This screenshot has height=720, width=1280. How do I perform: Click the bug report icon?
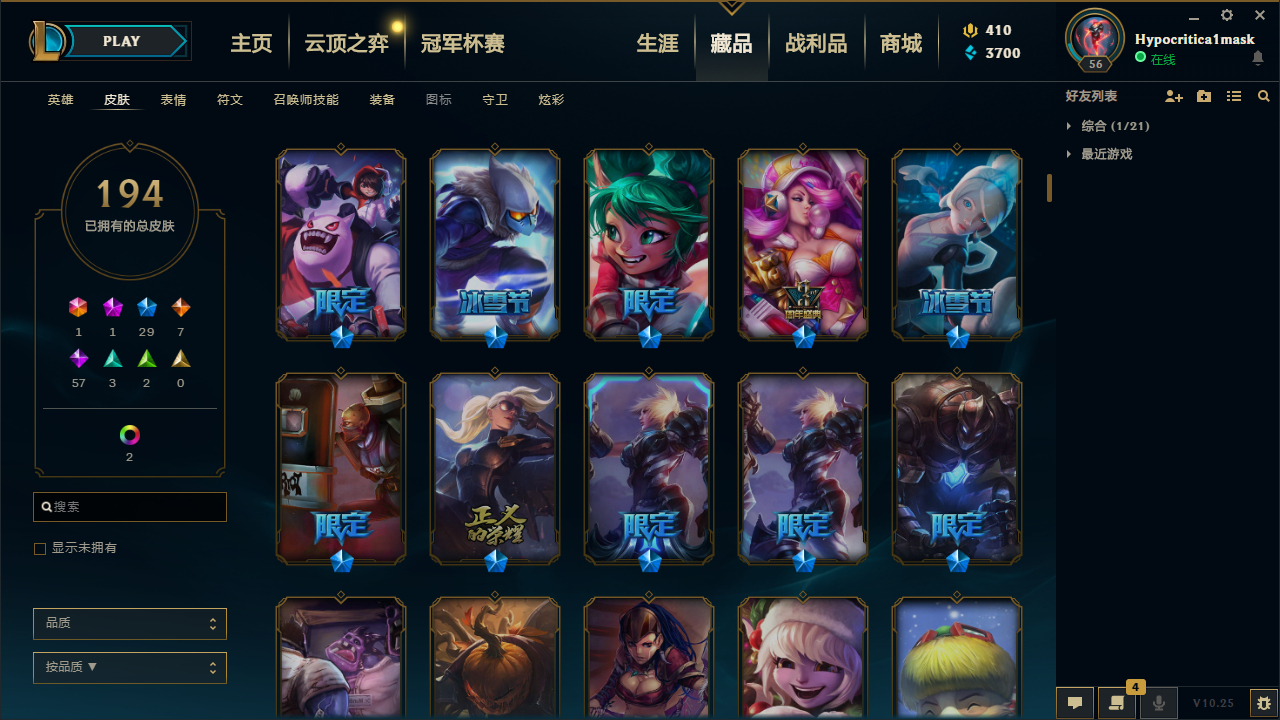pyautogui.click(x=1264, y=703)
